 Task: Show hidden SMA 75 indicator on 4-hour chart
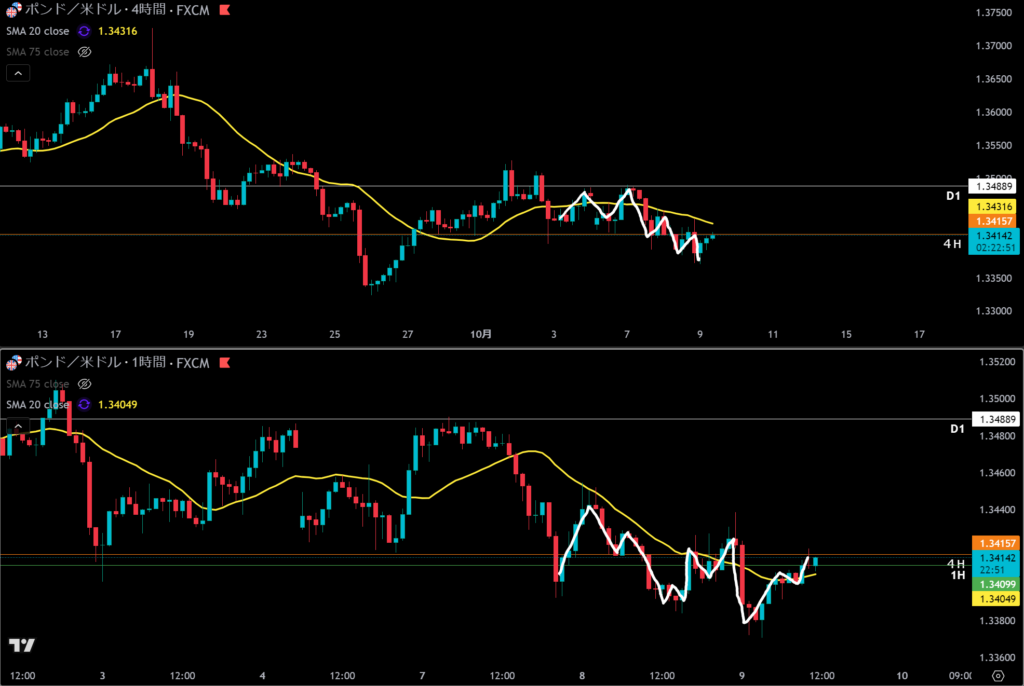coord(85,51)
